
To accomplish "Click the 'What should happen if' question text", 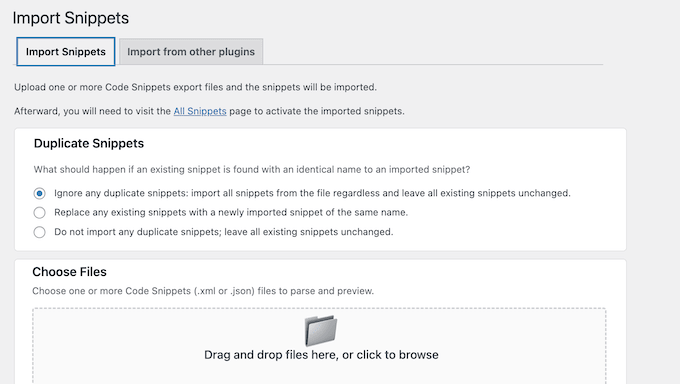I will click(x=252, y=170).
